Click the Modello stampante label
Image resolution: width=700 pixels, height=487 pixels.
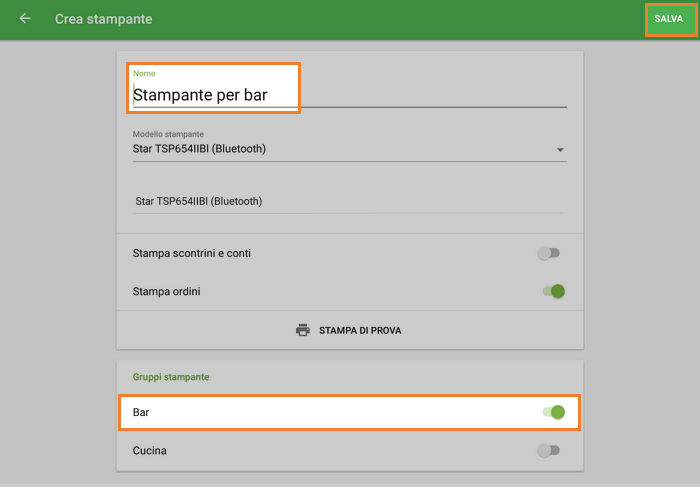point(168,134)
